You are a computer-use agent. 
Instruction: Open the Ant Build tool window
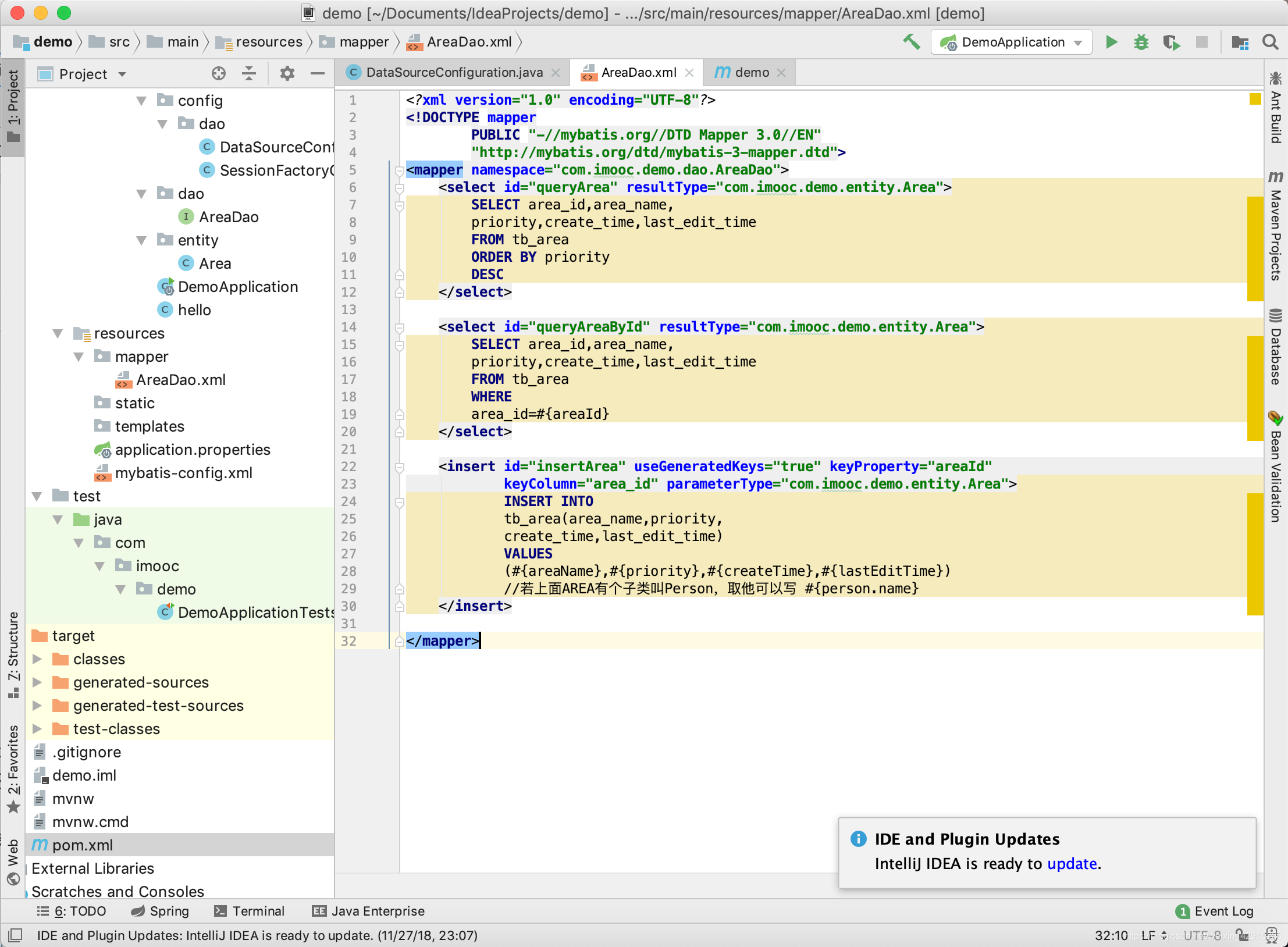click(x=1275, y=107)
